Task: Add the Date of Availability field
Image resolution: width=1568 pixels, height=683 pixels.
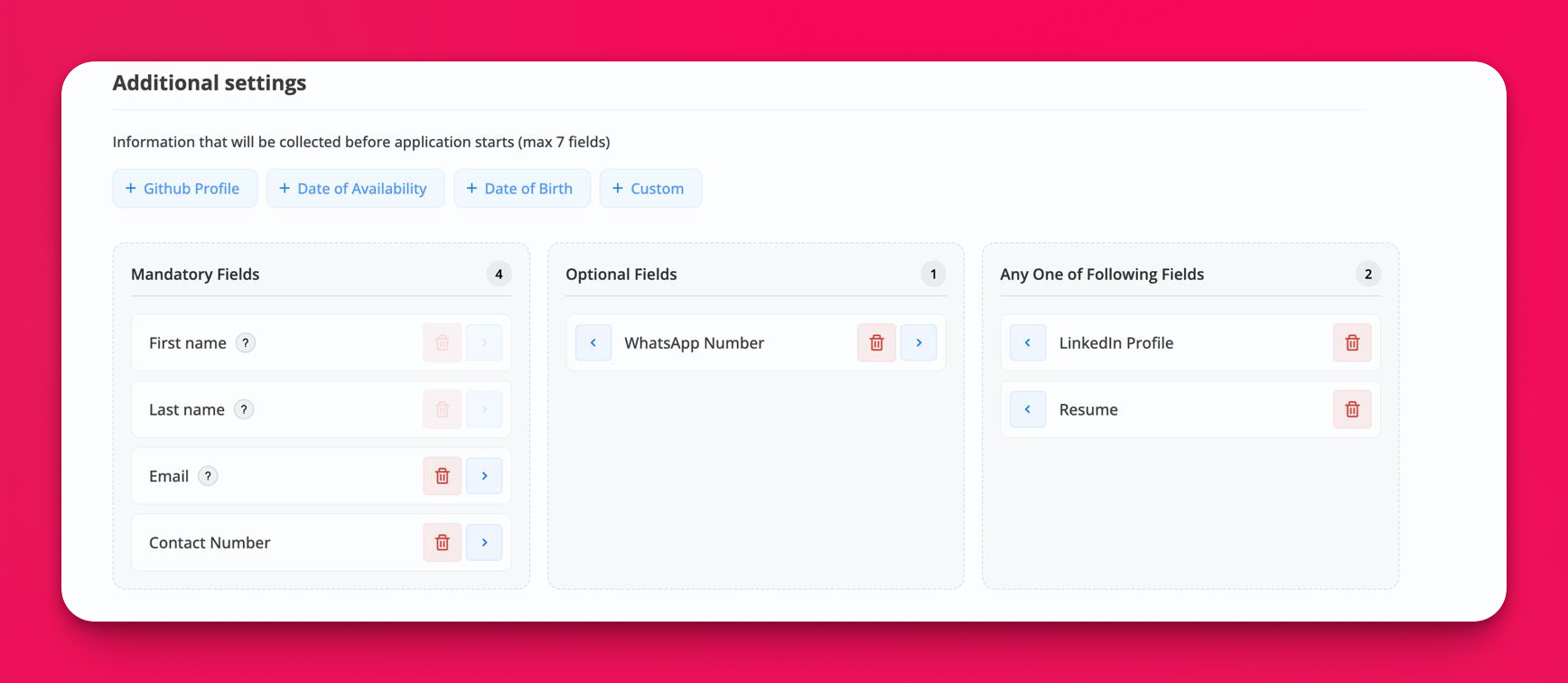Action: click(x=355, y=189)
